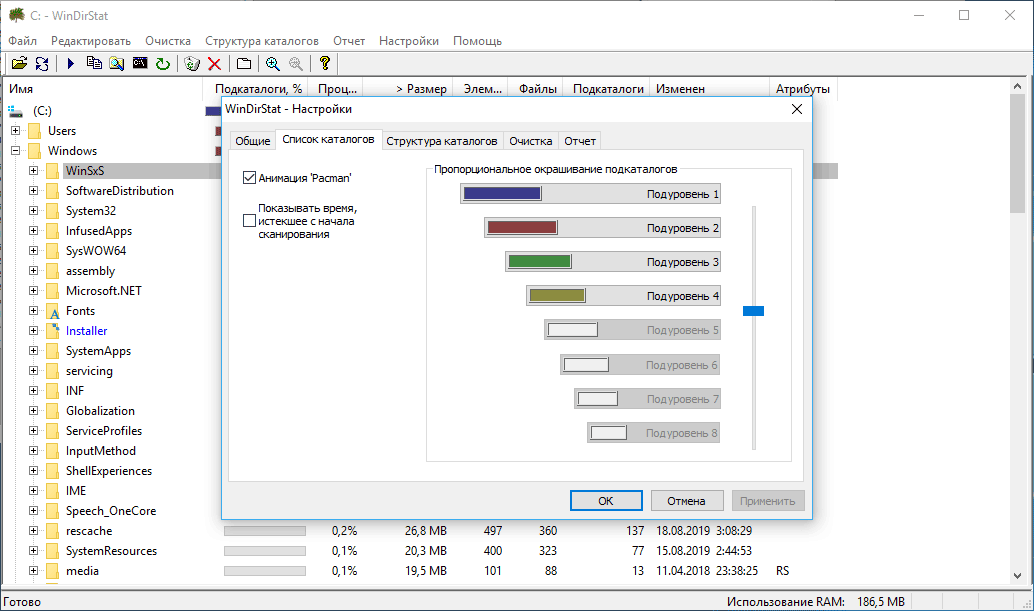Click the yellow question mark Help icon
This screenshot has width=1034, height=611.
click(x=324, y=63)
